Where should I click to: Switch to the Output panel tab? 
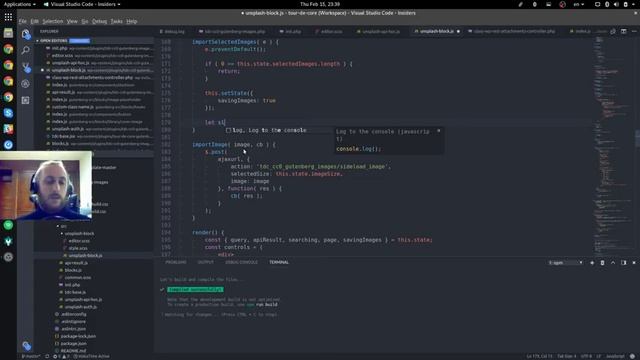(206, 262)
